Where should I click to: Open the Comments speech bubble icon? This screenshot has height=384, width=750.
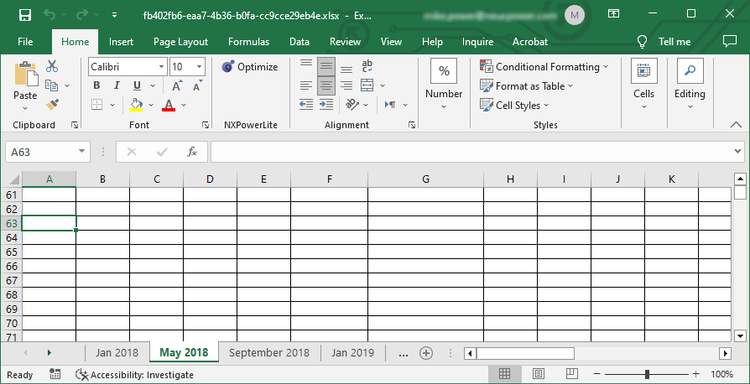pos(729,42)
